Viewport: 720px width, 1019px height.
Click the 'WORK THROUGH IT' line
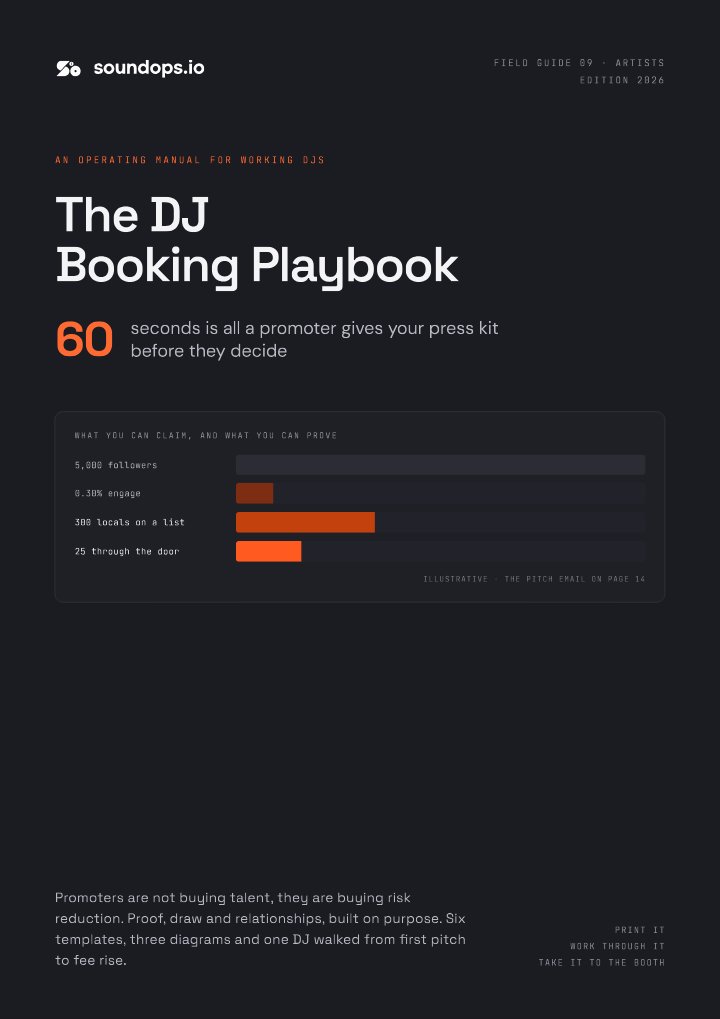(x=618, y=946)
